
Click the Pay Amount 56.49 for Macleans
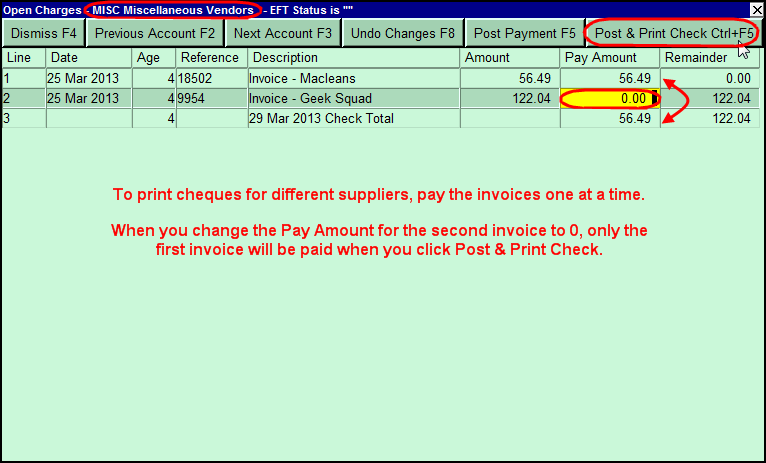[609, 78]
